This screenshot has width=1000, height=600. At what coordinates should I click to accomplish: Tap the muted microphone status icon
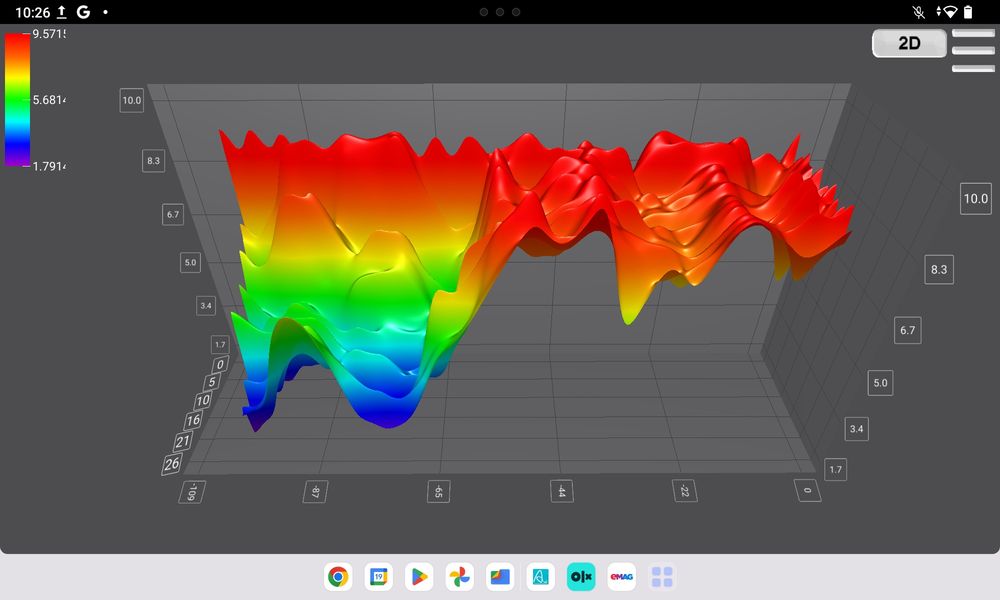tap(918, 11)
